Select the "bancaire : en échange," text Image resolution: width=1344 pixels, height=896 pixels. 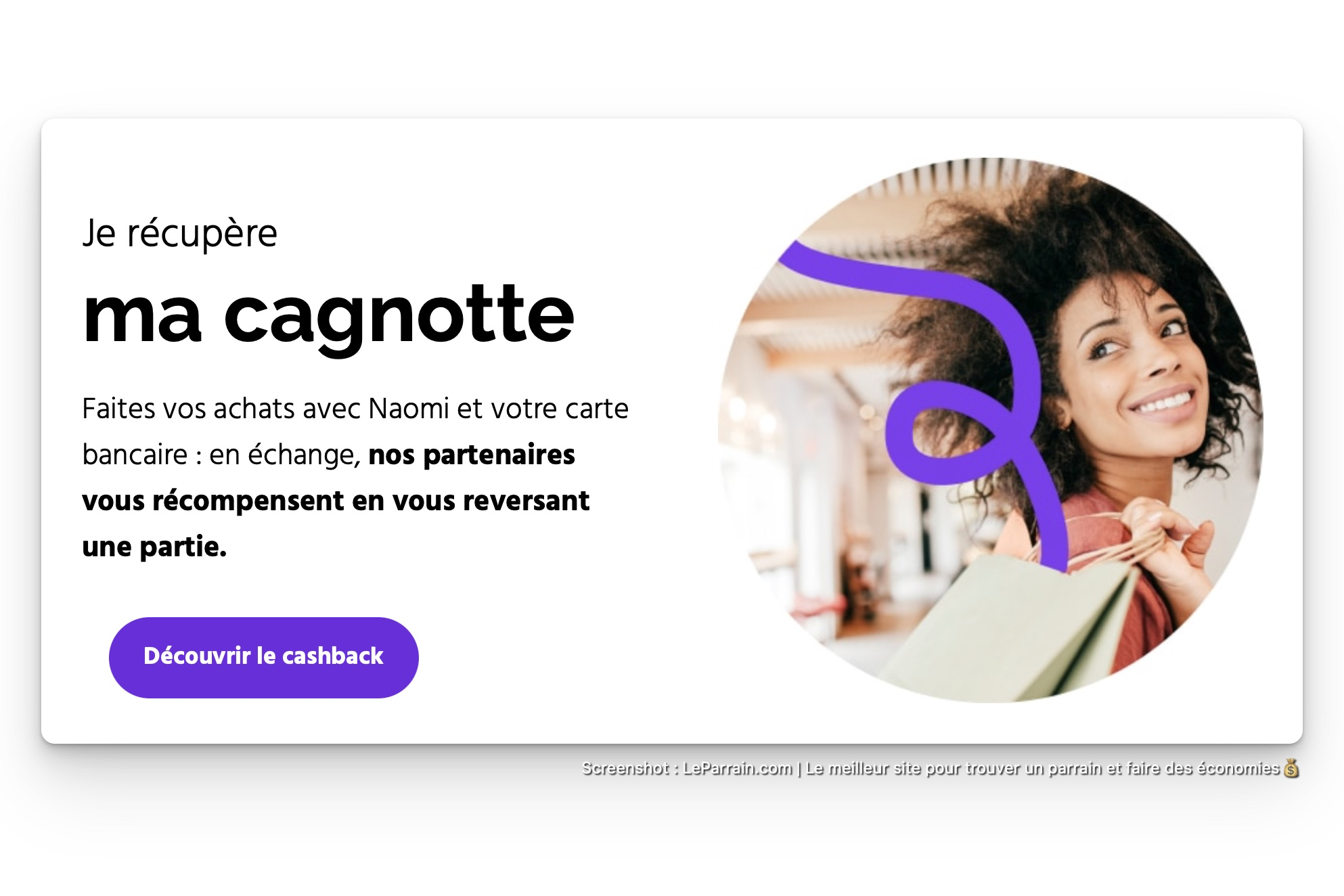[x=221, y=455]
